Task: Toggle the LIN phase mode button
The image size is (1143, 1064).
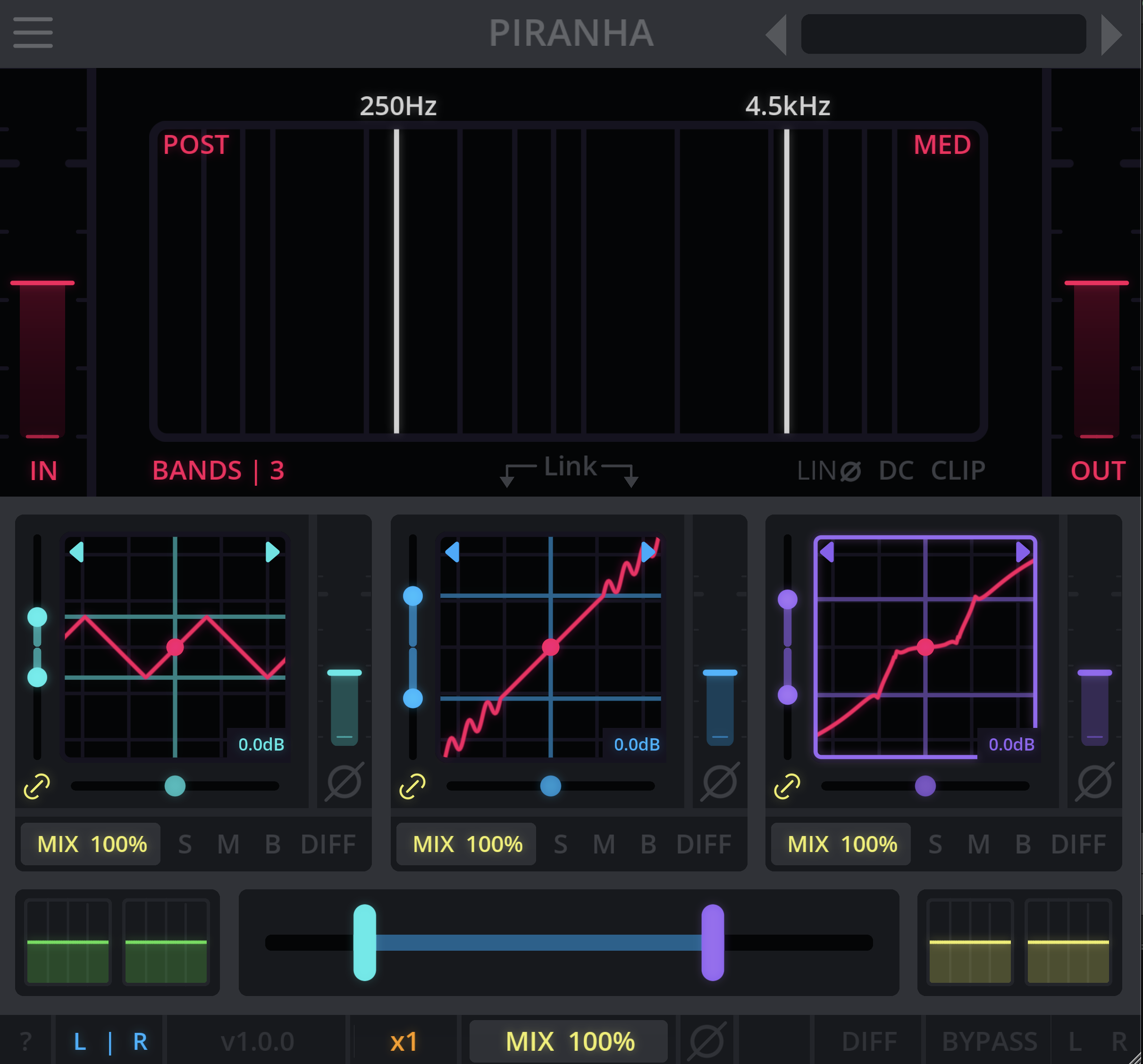Action: coord(829,471)
